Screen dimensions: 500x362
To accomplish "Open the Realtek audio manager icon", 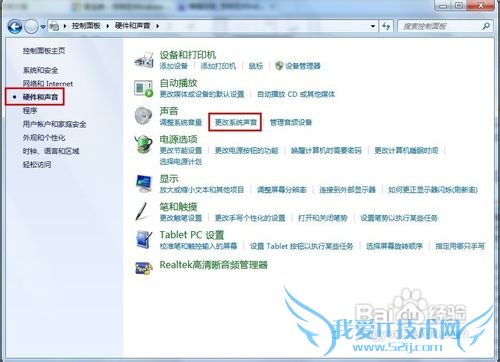I will [144, 268].
